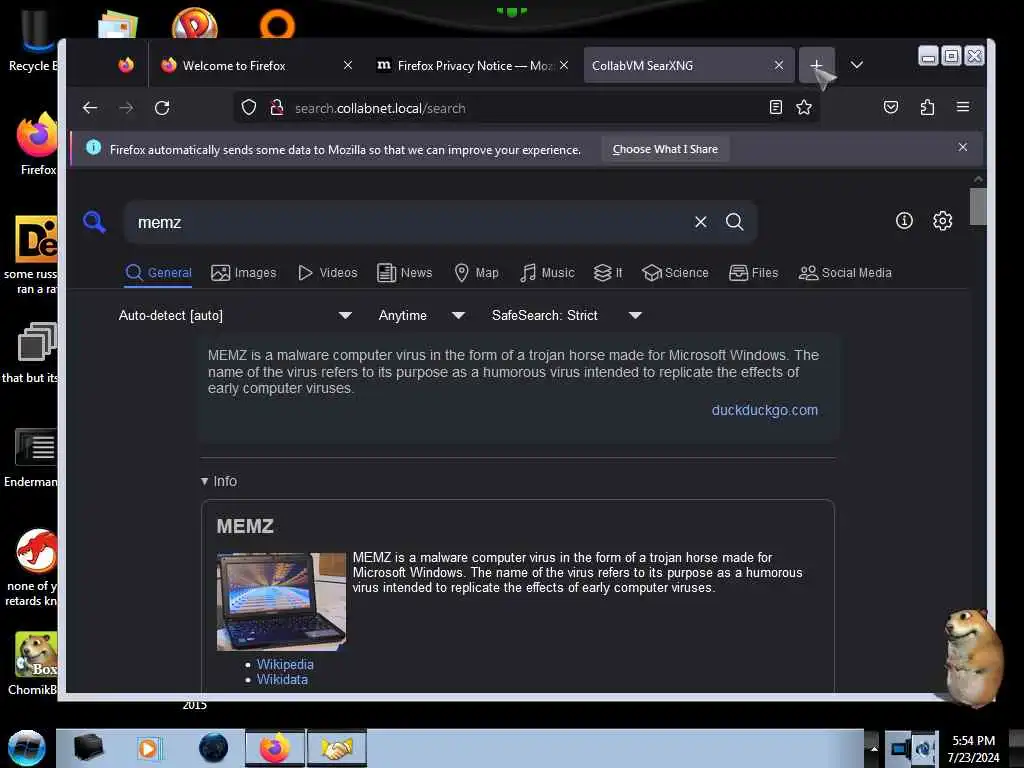
Task: Open SearXNG preferences gear icon
Action: coord(942,221)
